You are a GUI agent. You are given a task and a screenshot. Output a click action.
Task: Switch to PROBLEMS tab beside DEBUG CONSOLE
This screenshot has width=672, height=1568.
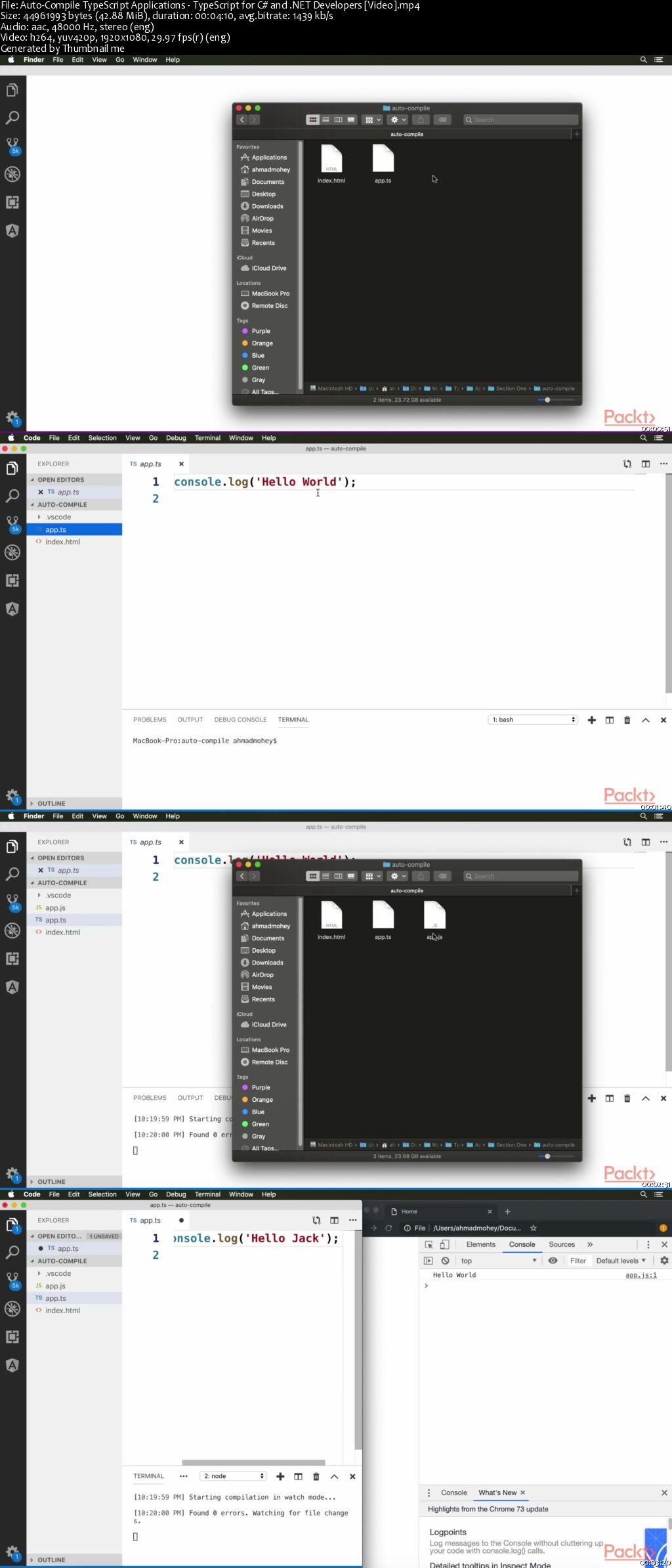pos(150,720)
